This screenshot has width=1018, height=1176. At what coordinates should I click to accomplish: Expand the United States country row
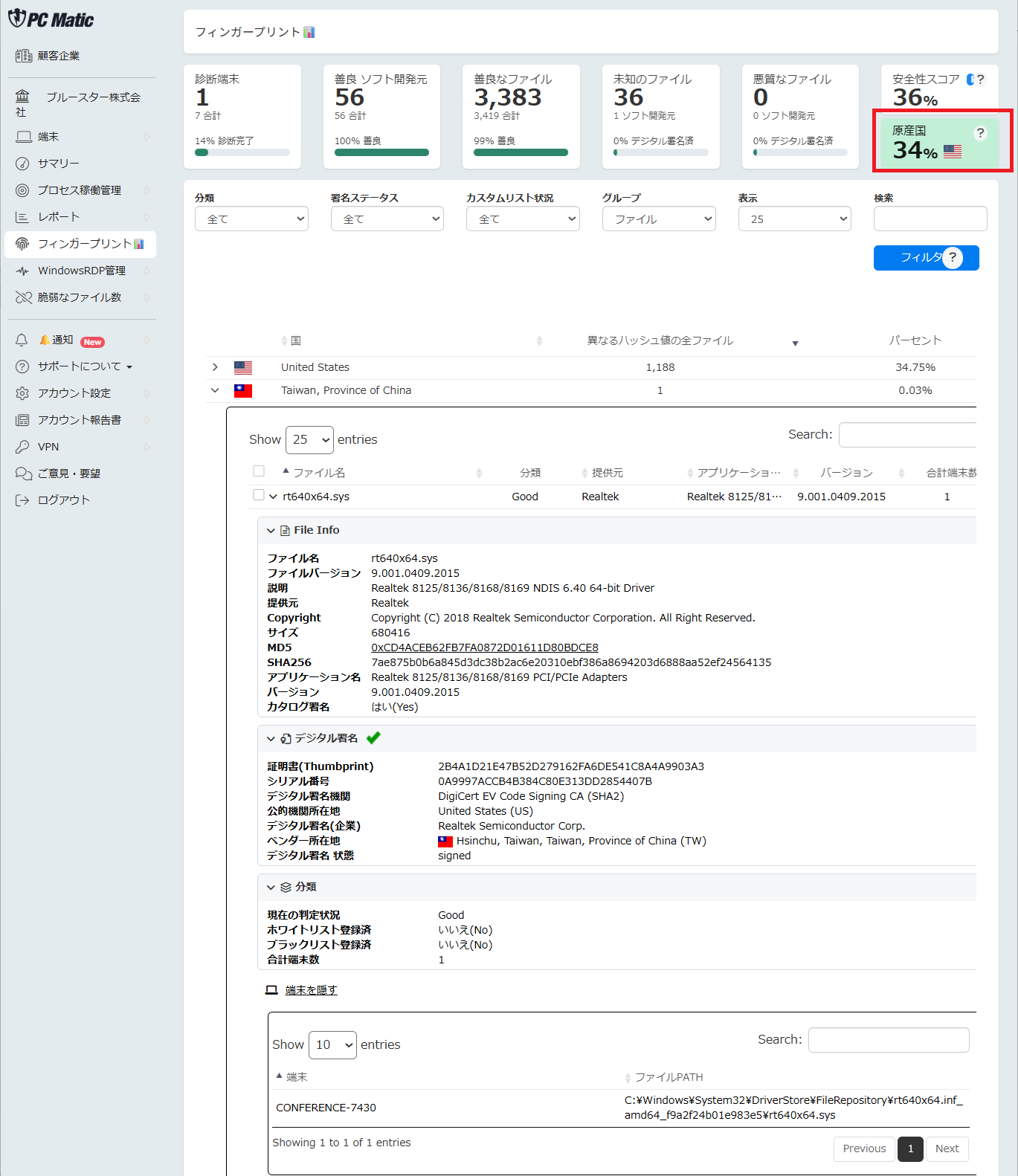point(215,367)
